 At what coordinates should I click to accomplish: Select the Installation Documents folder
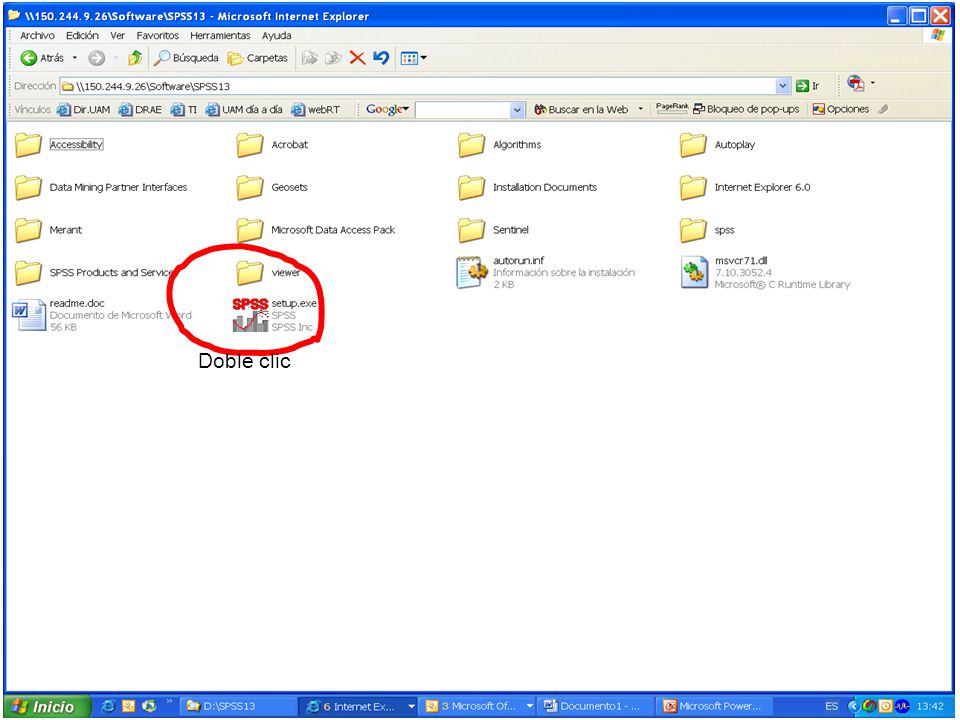pyautogui.click(x=528, y=188)
